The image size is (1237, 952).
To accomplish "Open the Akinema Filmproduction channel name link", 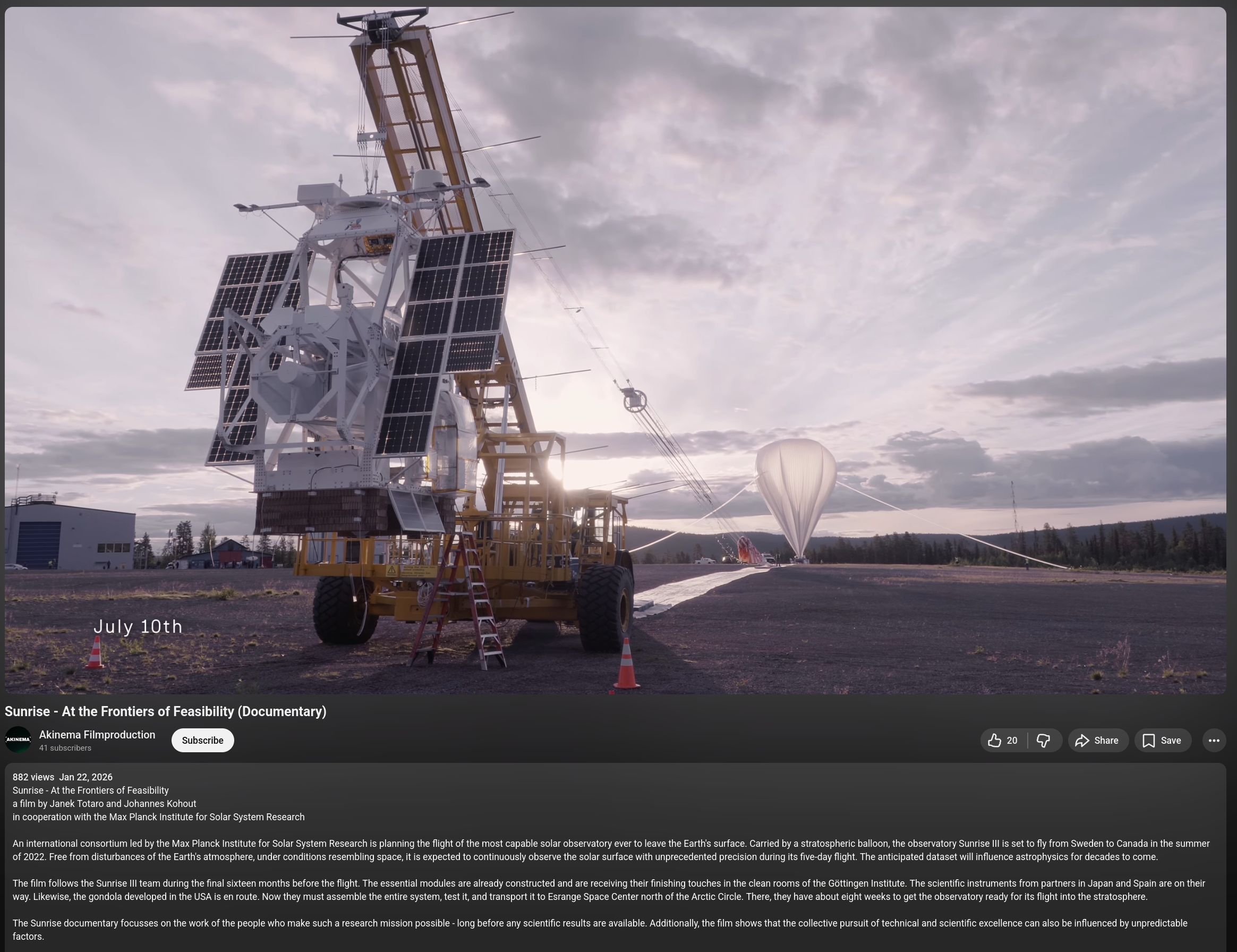I will coord(97,735).
